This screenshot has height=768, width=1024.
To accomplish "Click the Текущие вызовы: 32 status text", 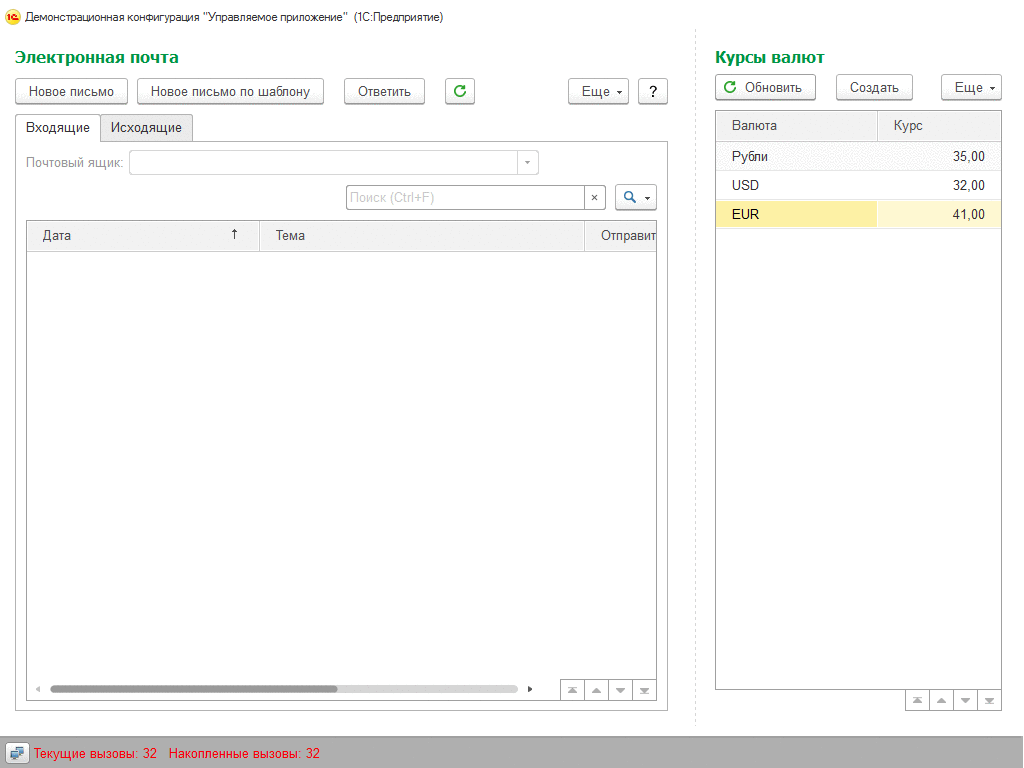I will (x=95, y=754).
